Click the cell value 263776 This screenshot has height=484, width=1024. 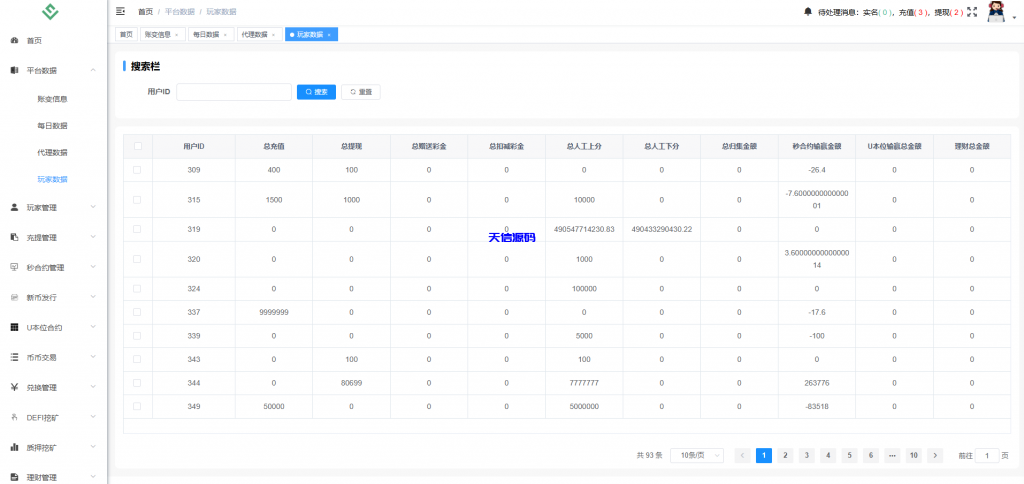[816, 383]
